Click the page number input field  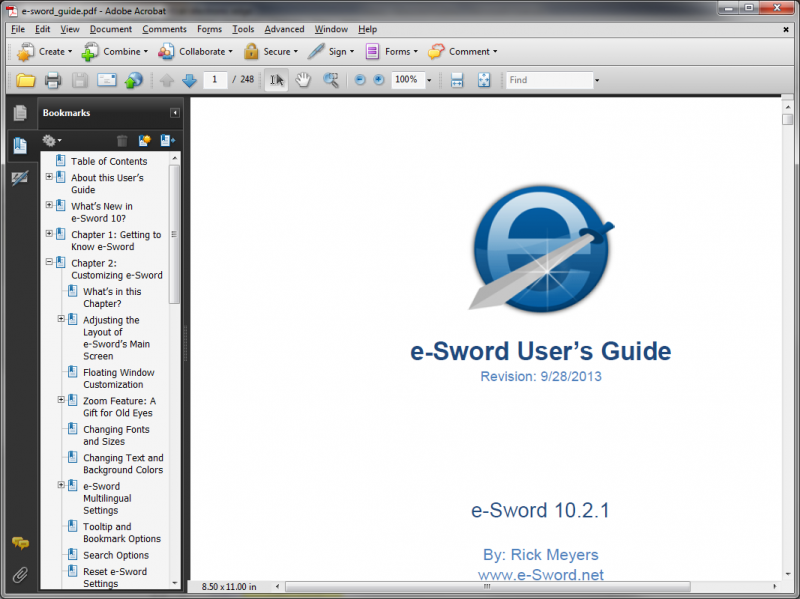215,80
